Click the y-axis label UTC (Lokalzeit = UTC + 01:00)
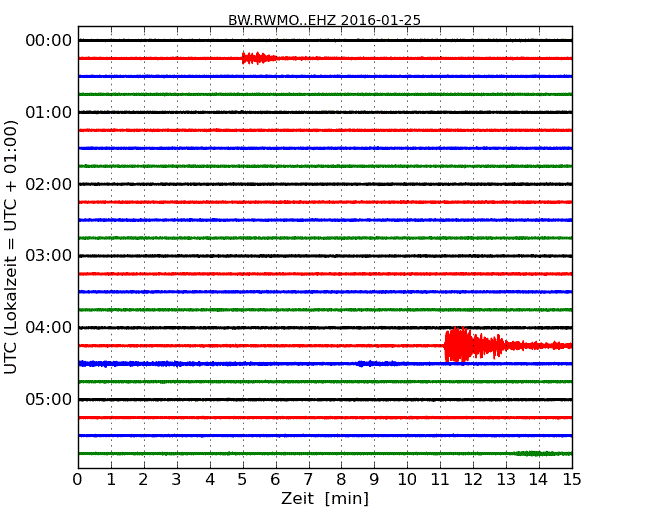Screen dimensions: 650x520 tap(11, 247)
